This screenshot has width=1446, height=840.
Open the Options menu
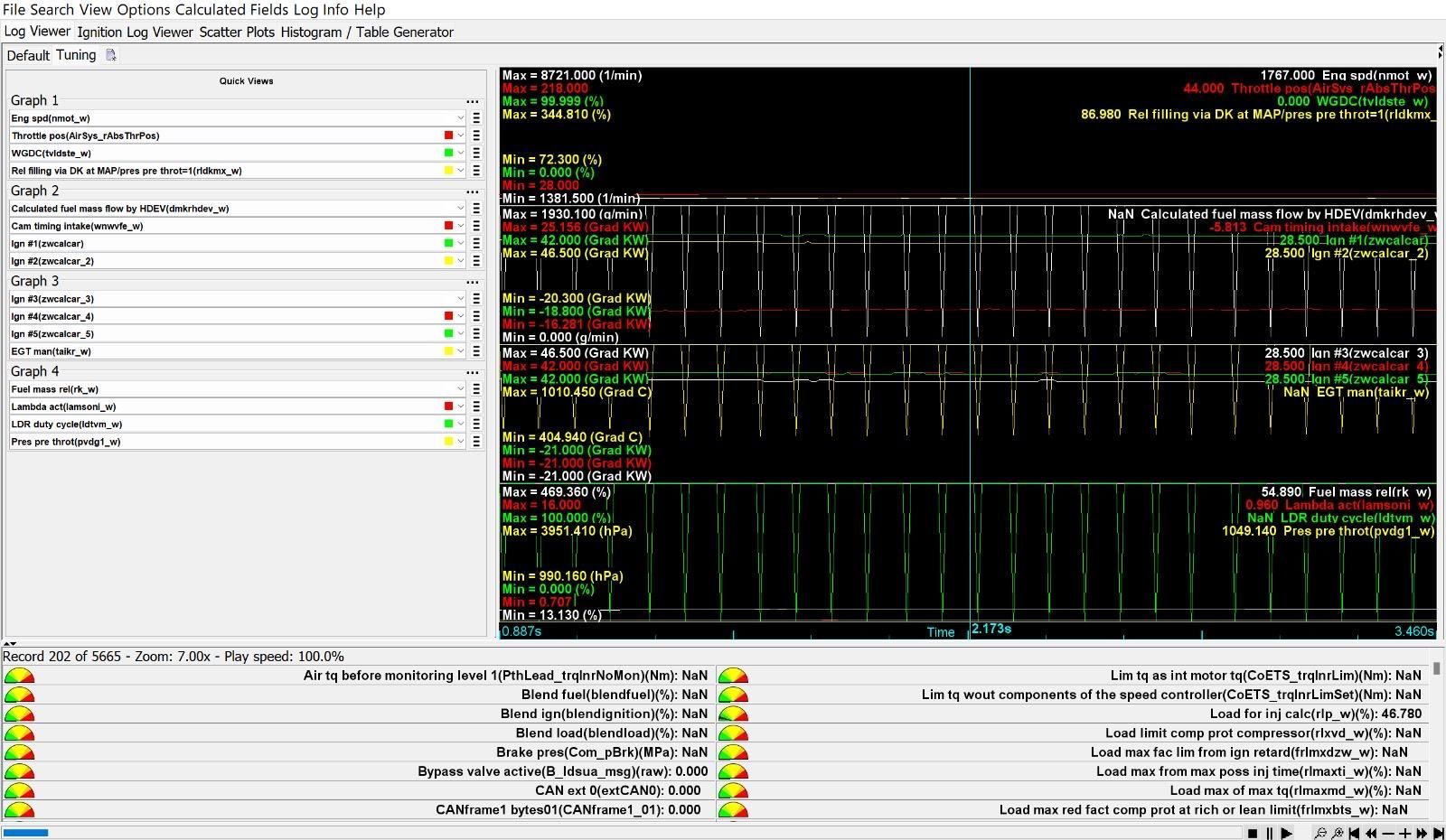[144, 10]
